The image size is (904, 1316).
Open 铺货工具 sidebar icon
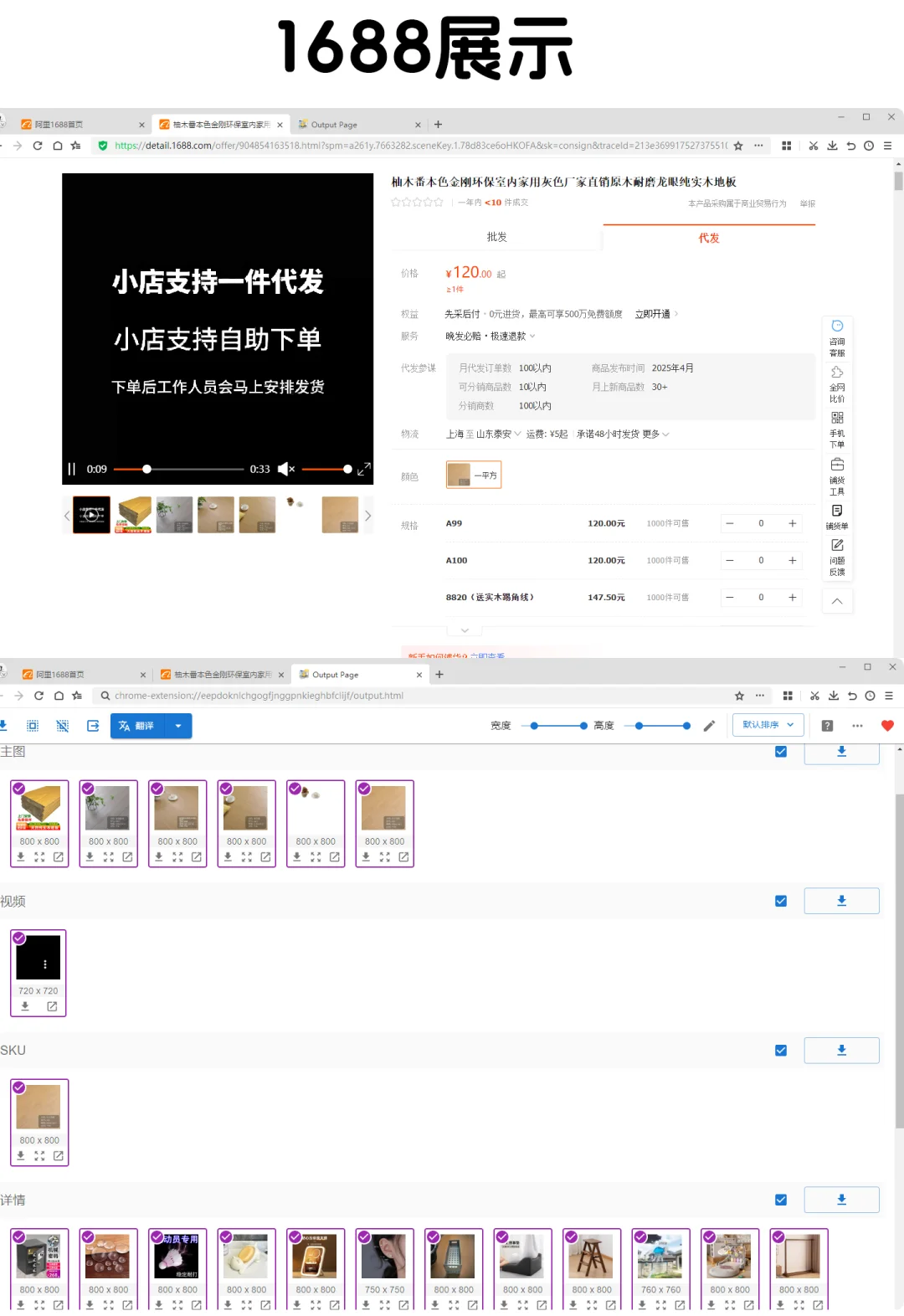pos(837,476)
